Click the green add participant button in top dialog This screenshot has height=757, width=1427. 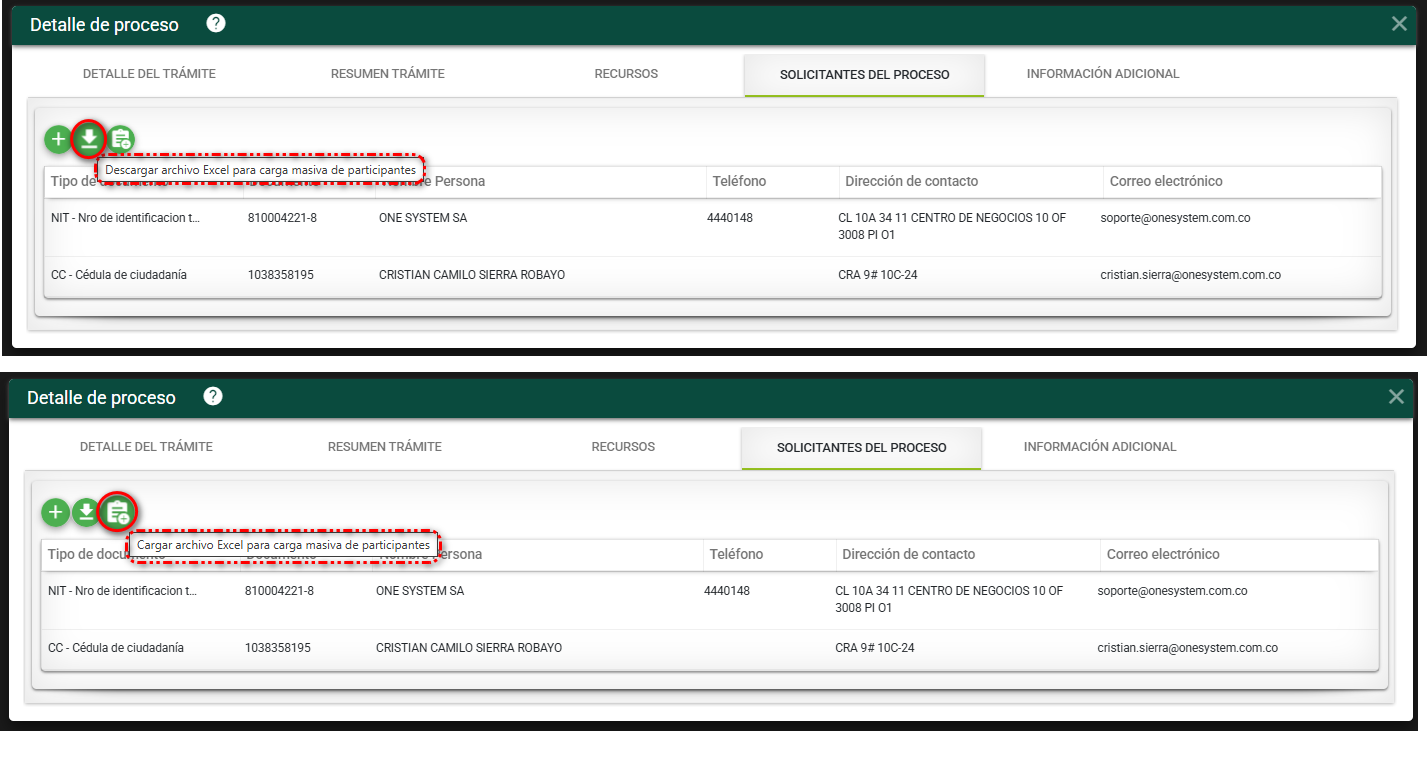(x=58, y=139)
